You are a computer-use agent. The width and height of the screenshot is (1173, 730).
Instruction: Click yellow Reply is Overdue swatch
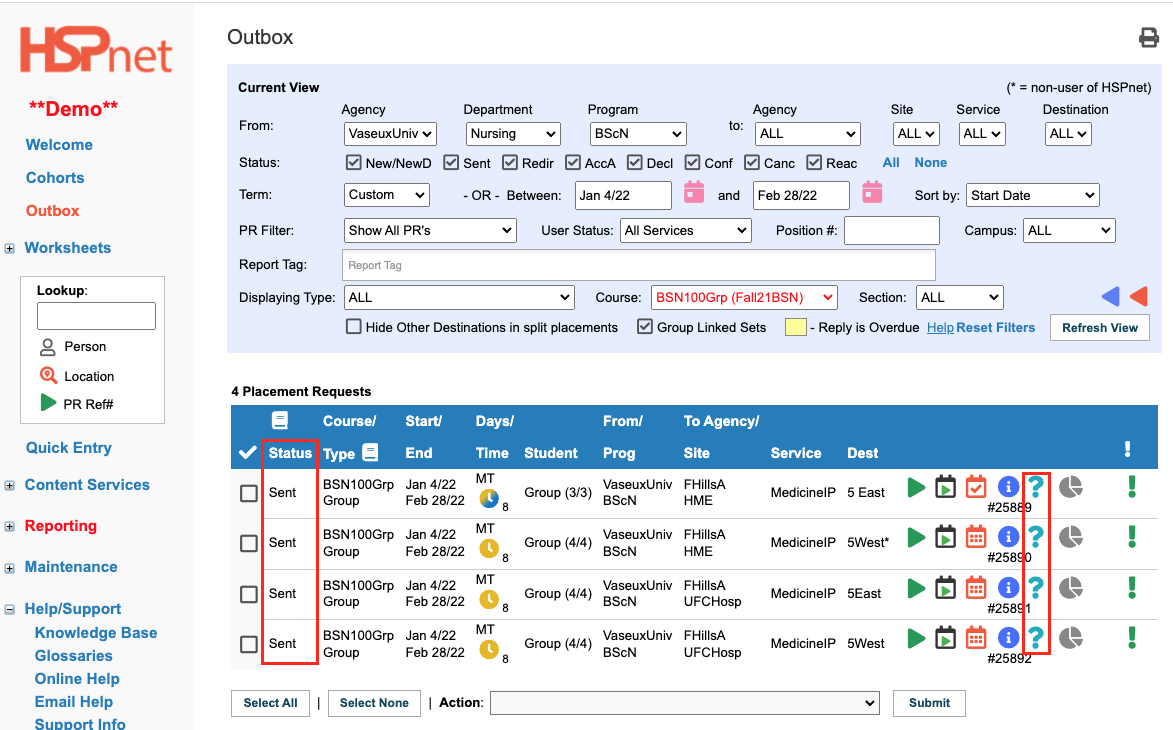click(795, 327)
